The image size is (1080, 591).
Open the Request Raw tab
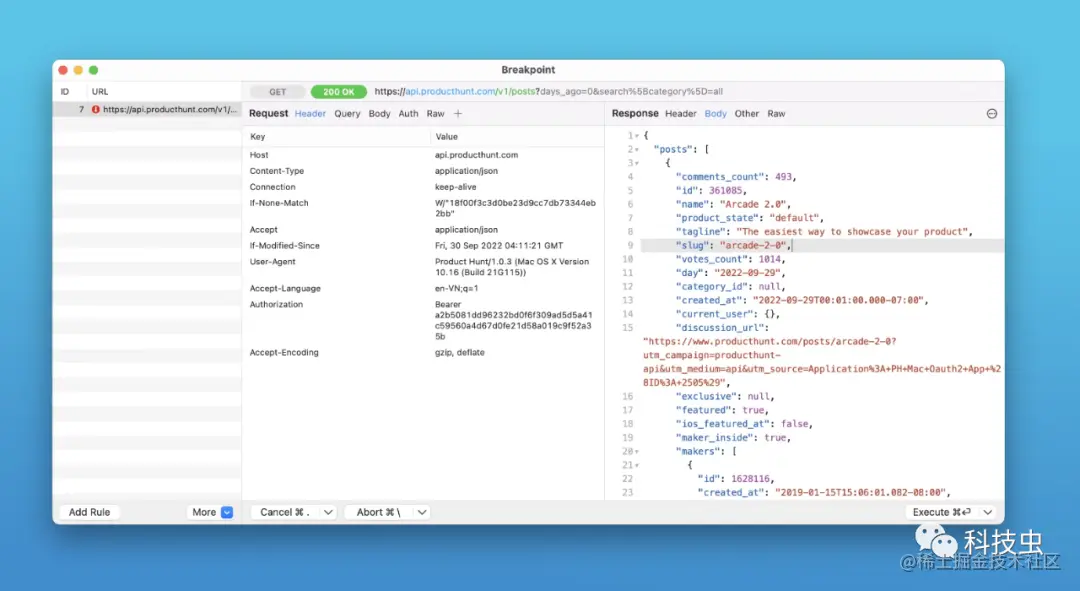coord(435,114)
